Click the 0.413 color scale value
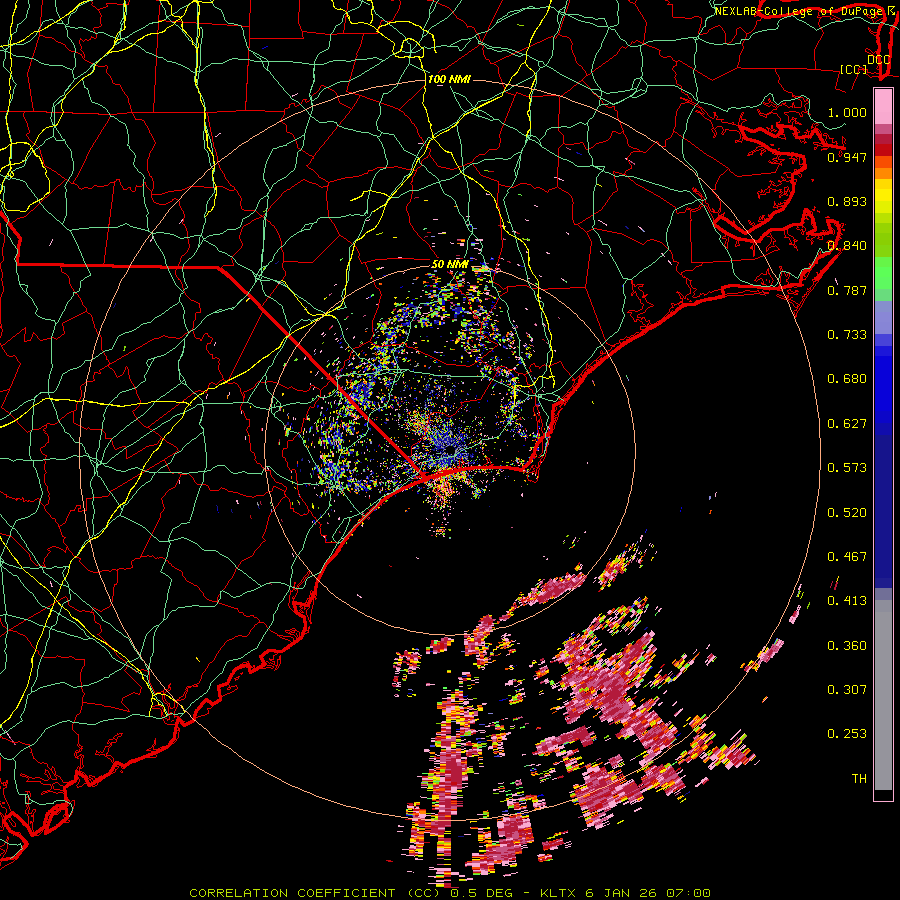 [x=847, y=601]
